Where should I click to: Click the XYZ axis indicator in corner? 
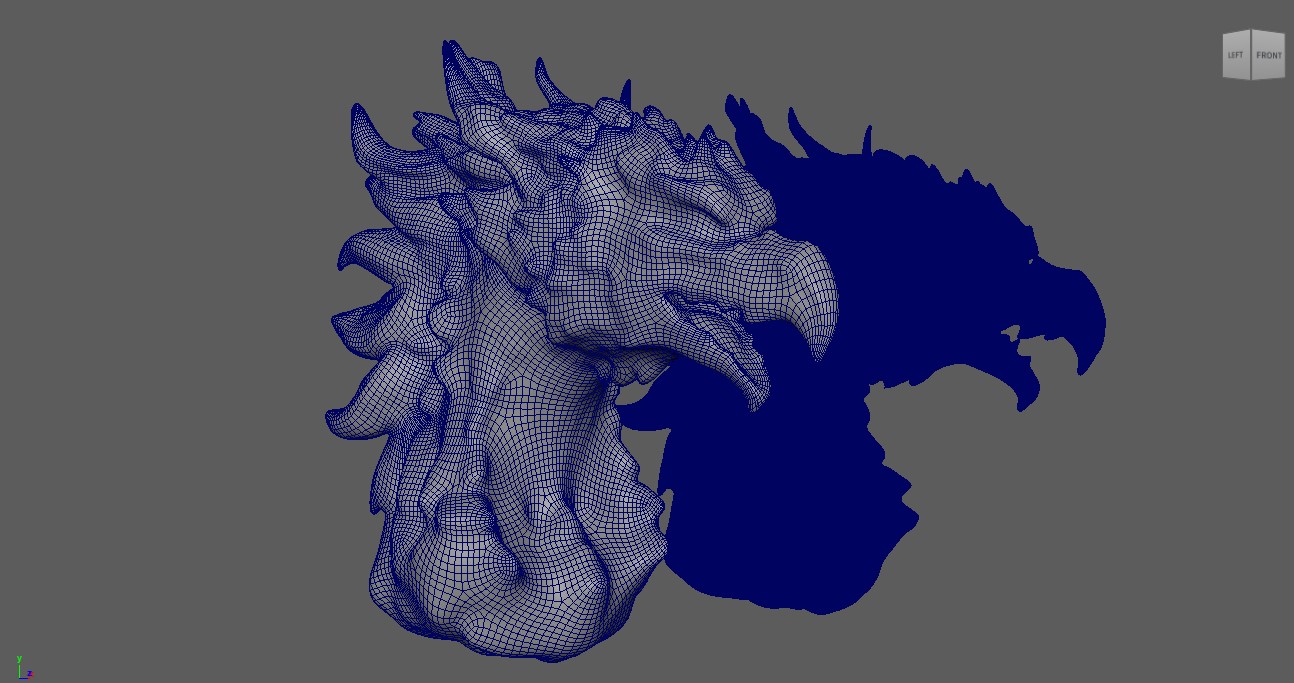tap(23, 667)
